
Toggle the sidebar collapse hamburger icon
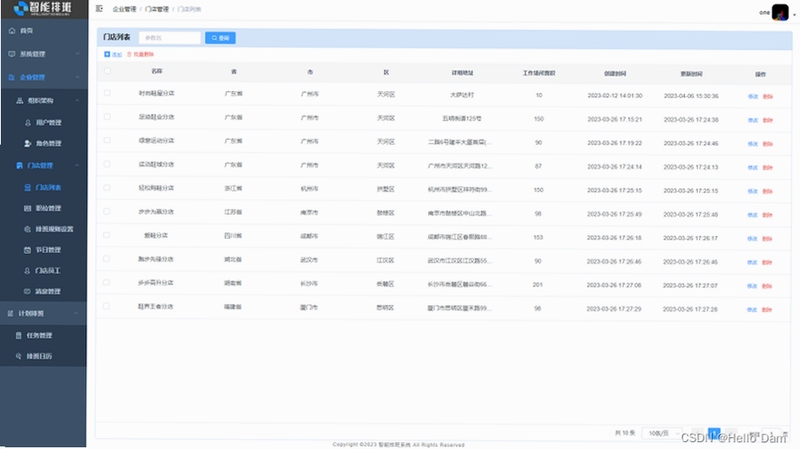pos(99,9)
